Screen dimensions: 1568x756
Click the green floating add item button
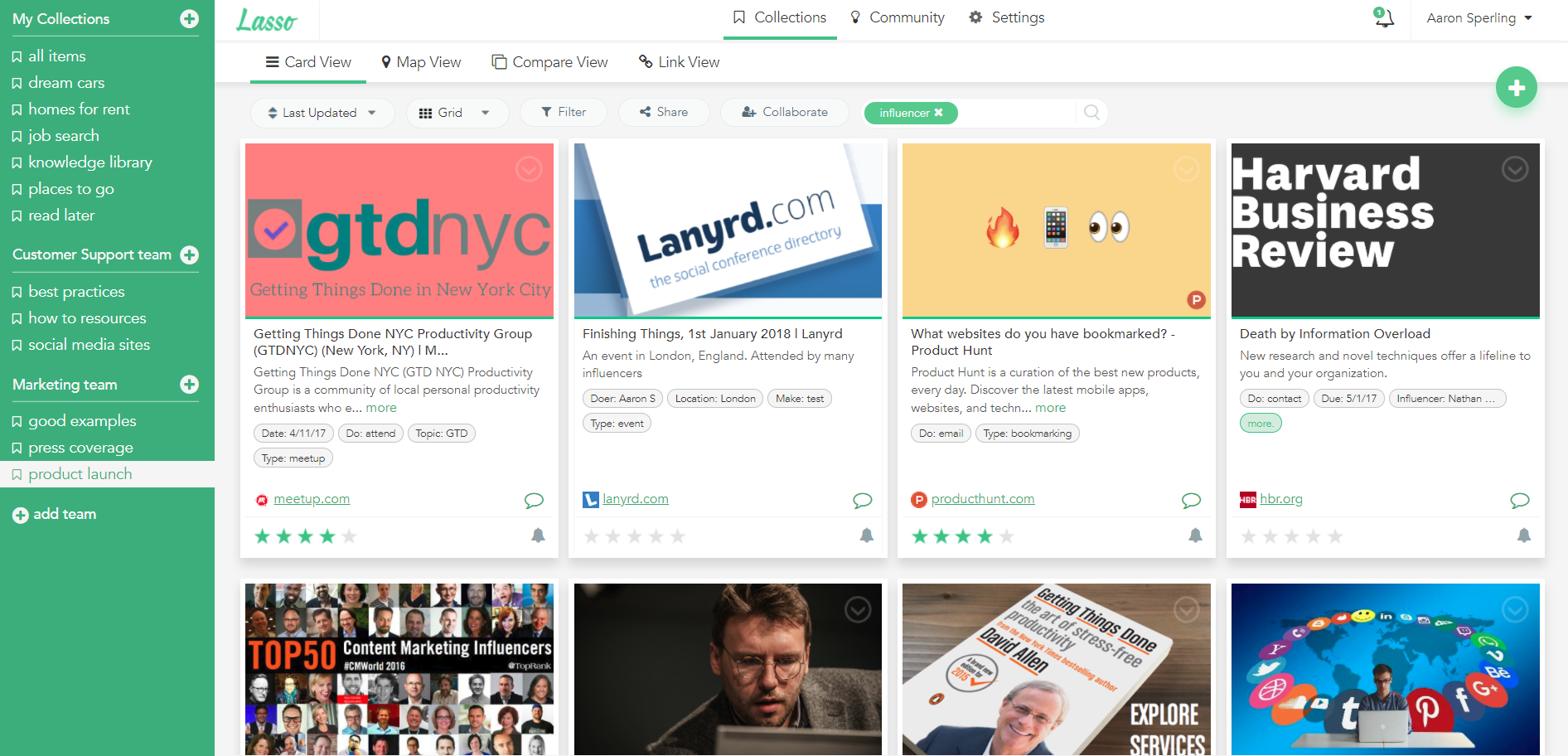1516,88
